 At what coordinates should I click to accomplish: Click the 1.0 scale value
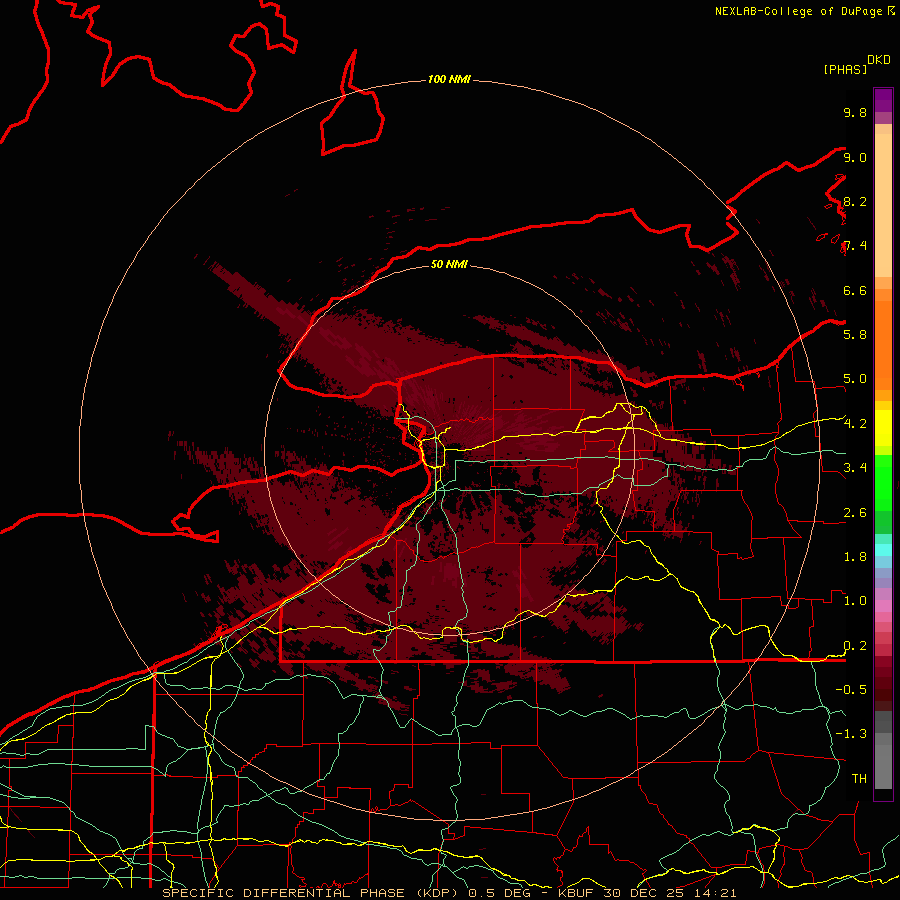coord(855,601)
